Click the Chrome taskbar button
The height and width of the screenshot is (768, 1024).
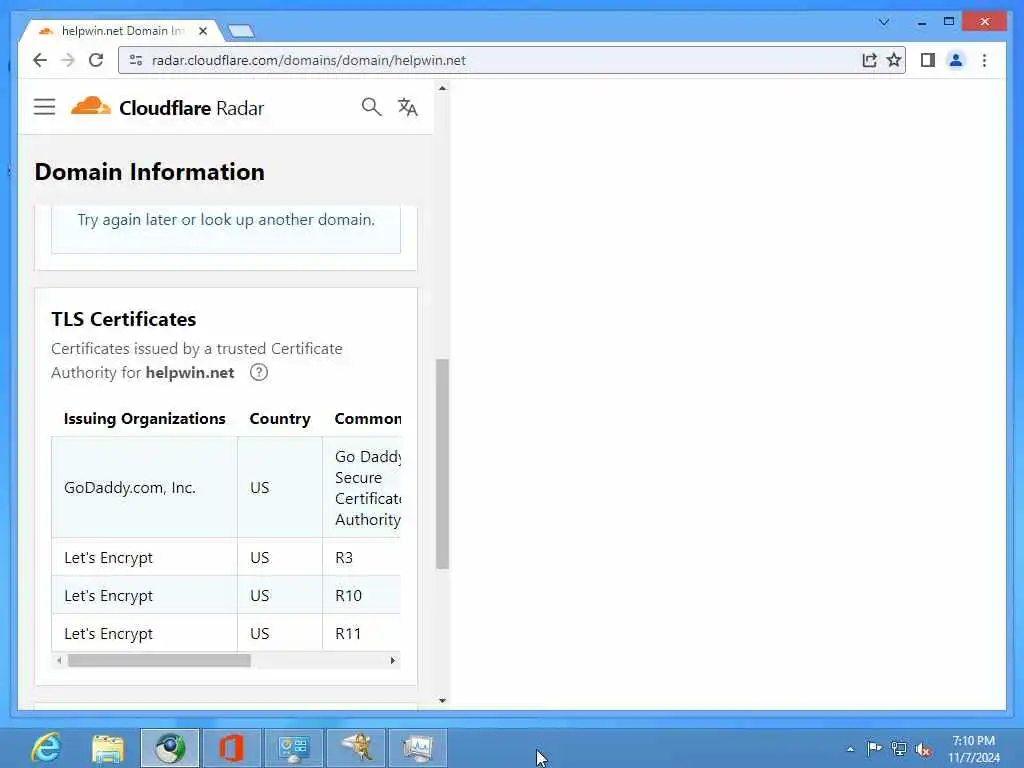tap(170, 748)
